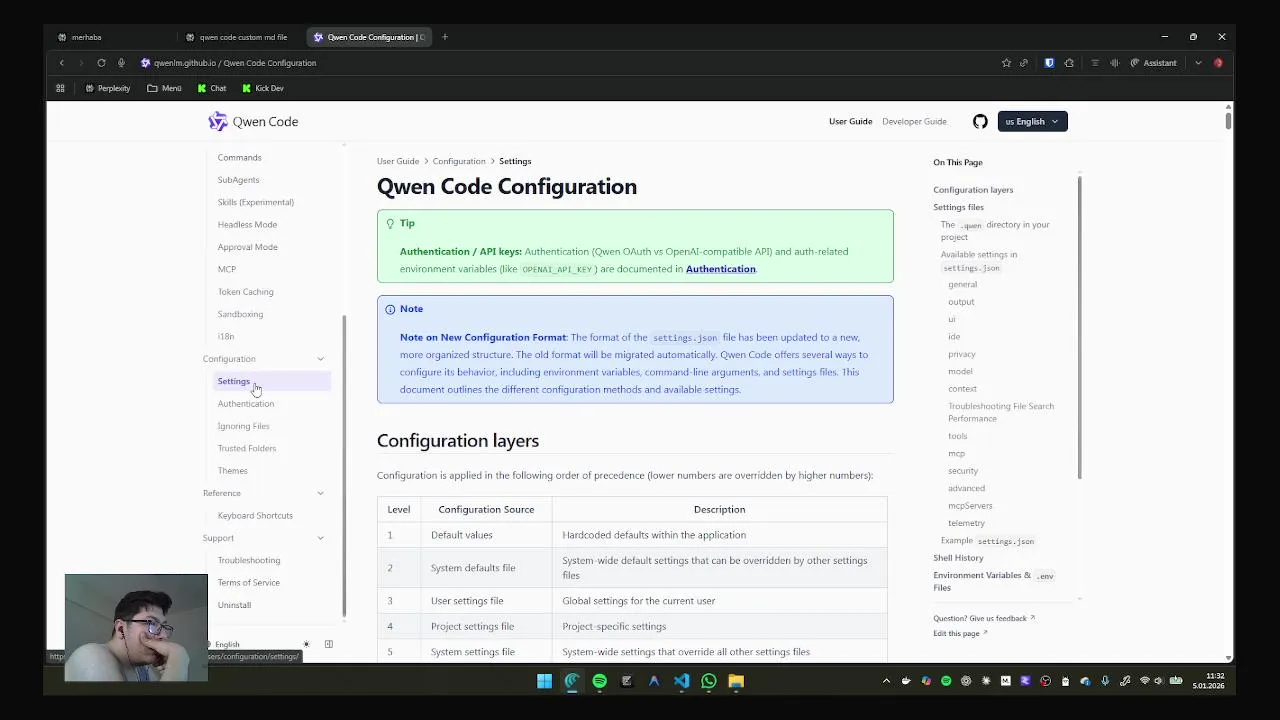The width and height of the screenshot is (1280, 720).
Task: Toggle the light/dark theme sun icon
Action: click(x=306, y=645)
